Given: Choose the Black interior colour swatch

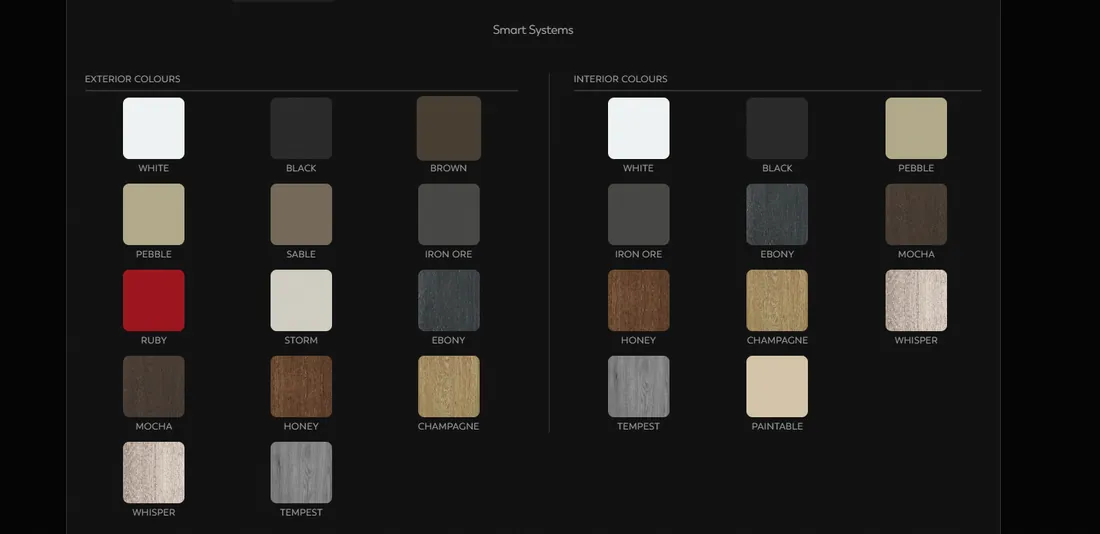Looking at the screenshot, I should (777, 128).
